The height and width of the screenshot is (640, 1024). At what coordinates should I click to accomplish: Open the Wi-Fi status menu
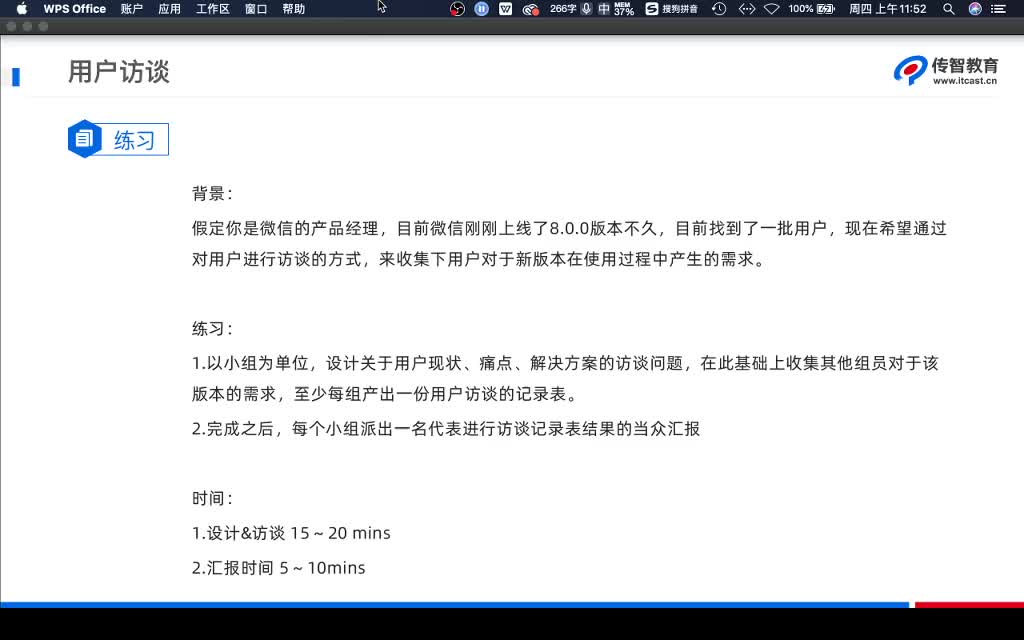pyautogui.click(x=772, y=8)
